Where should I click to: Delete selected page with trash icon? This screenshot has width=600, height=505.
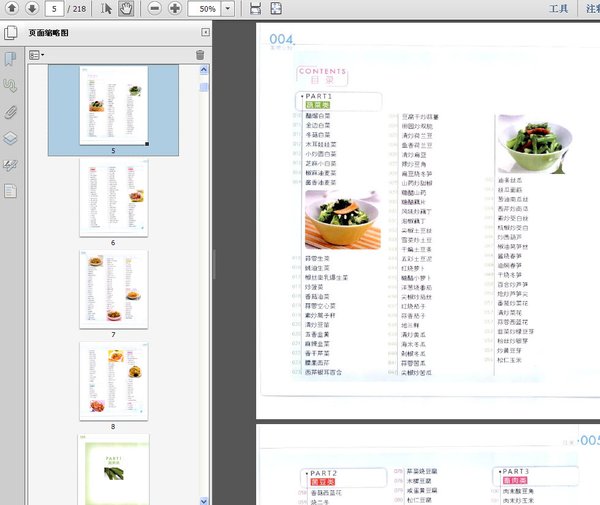pos(200,55)
